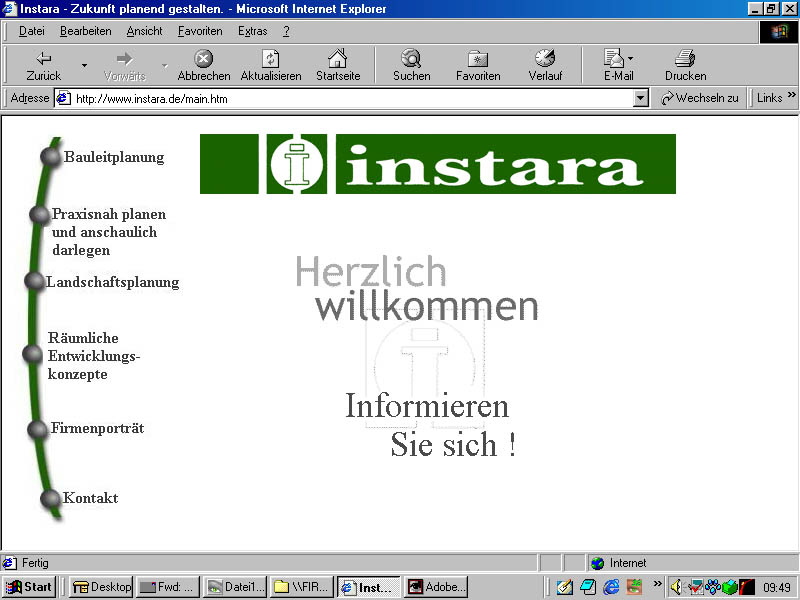800x600 pixels.
Task: Open the Bearbeiten menu
Action: click(x=85, y=31)
